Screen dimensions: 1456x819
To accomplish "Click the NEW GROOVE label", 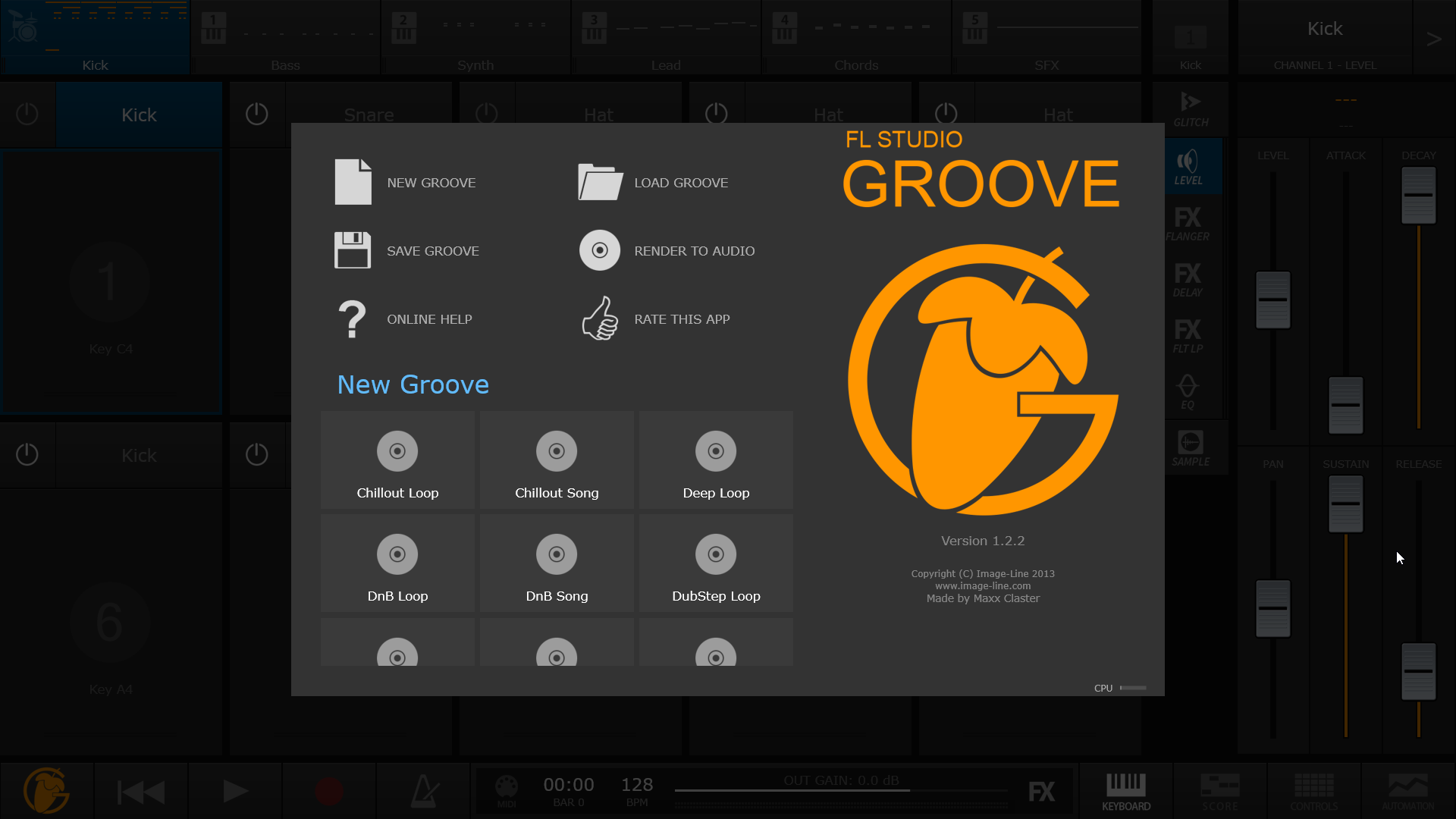I will (x=431, y=183).
